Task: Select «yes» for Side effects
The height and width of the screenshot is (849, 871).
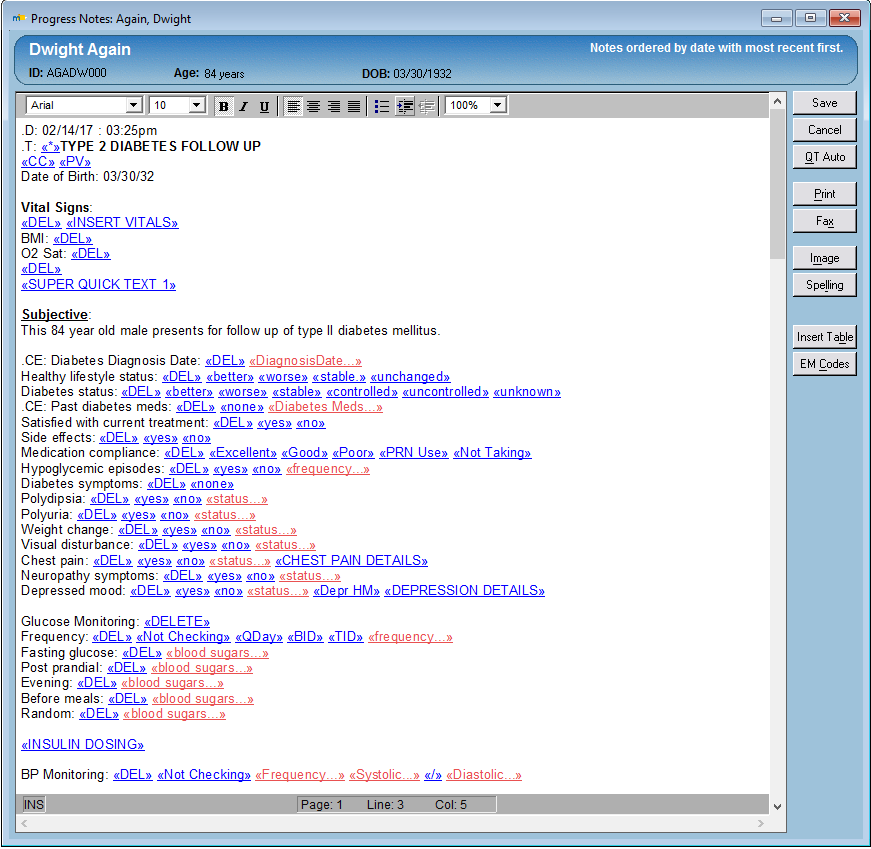Action: tap(161, 438)
